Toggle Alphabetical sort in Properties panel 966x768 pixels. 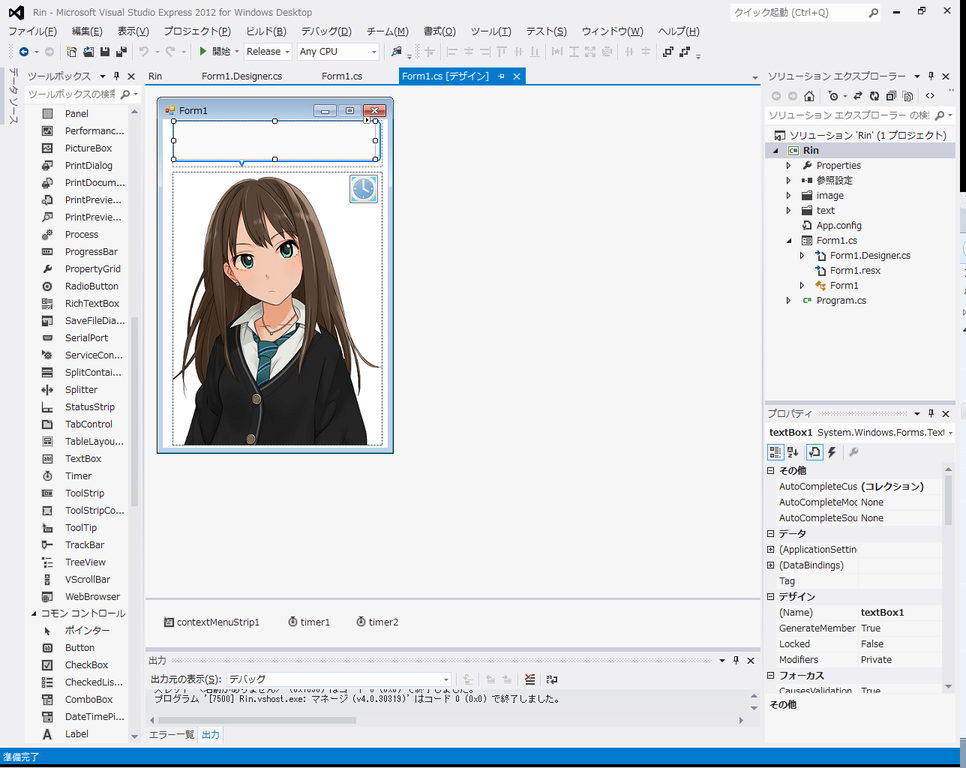pyautogui.click(x=793, y=452)
